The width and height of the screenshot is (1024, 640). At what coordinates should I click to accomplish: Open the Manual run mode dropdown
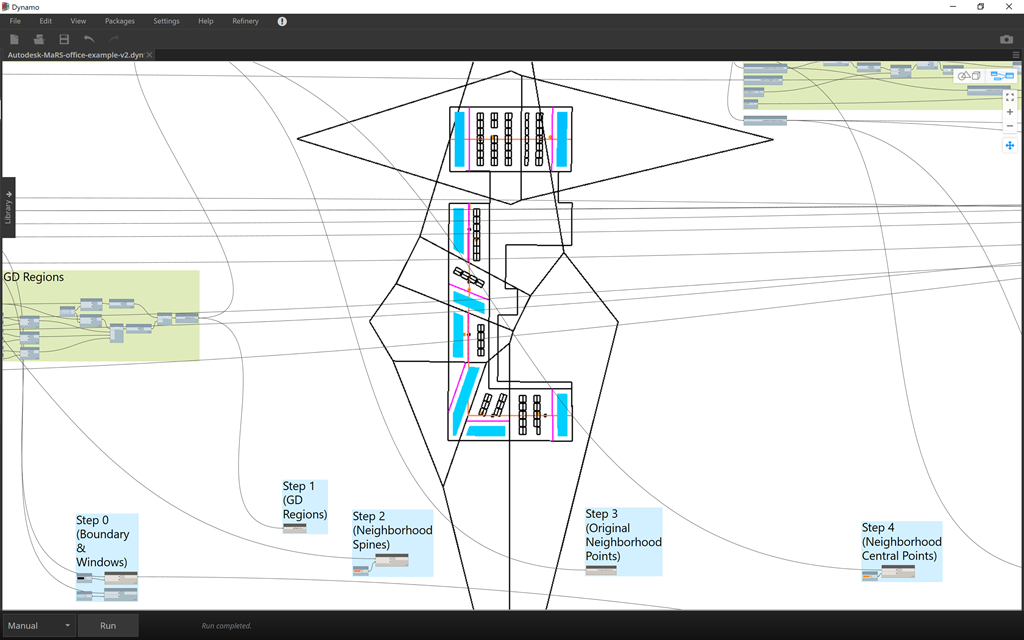pyautogui.click(x=40, y=626)
